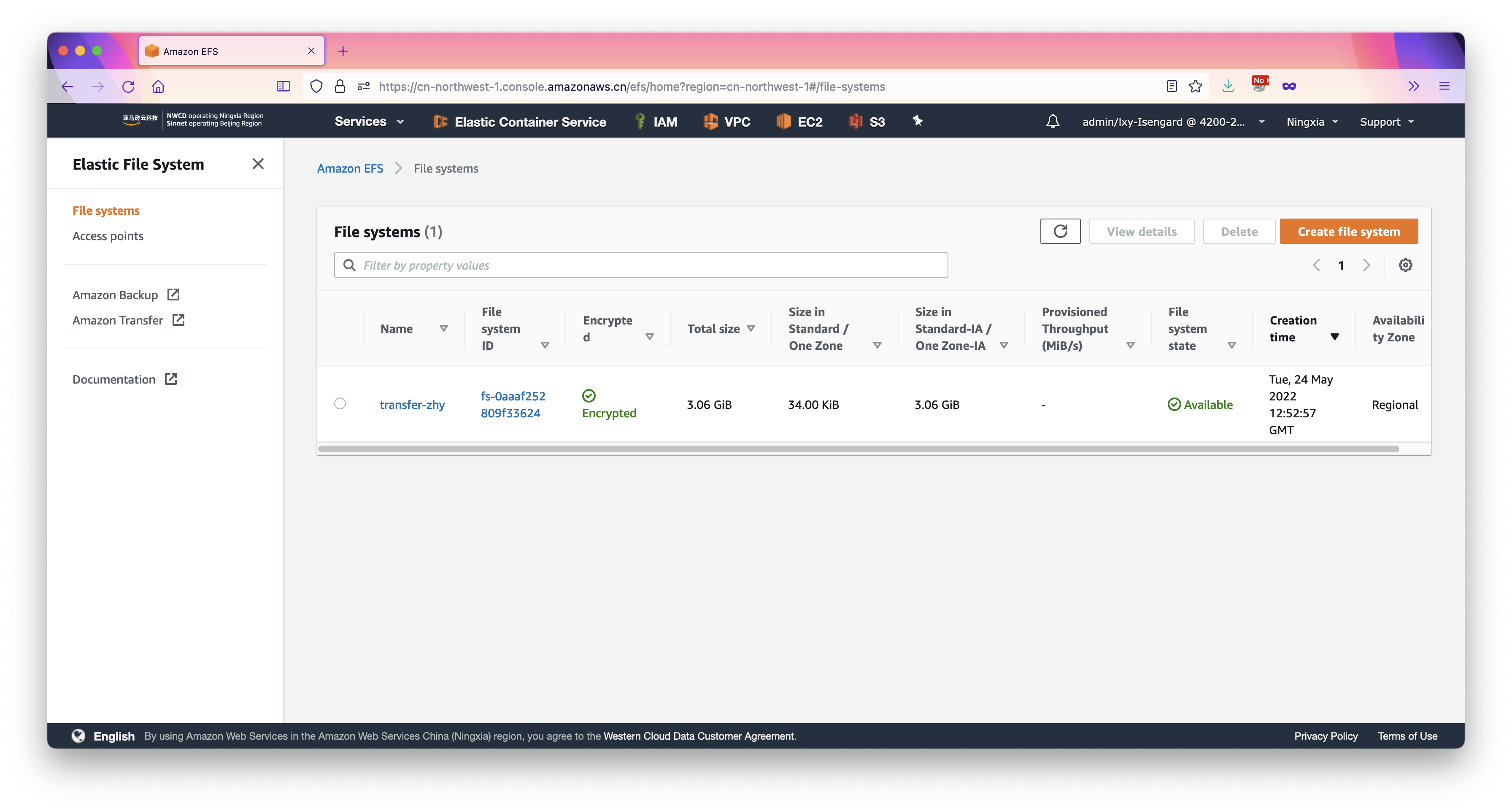The image size is (1512, 811).
Task: Open Amazon Backup external link
Action: (x=126, y=295)
